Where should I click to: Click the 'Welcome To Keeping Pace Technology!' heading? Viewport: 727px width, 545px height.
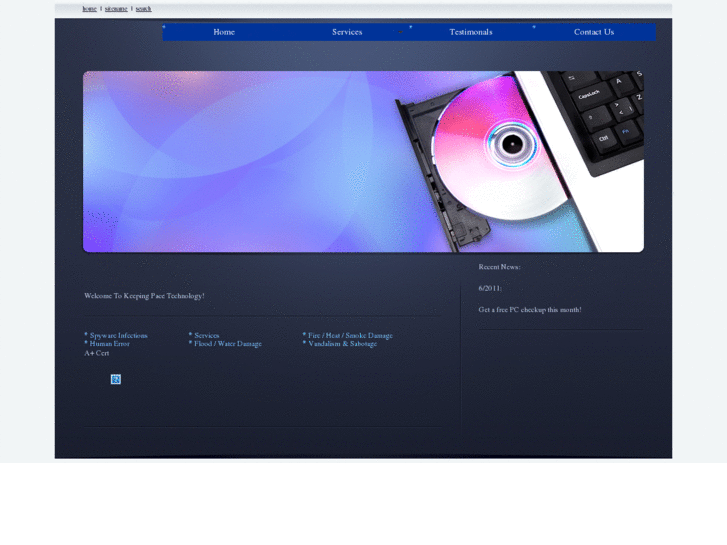[144, 296]
